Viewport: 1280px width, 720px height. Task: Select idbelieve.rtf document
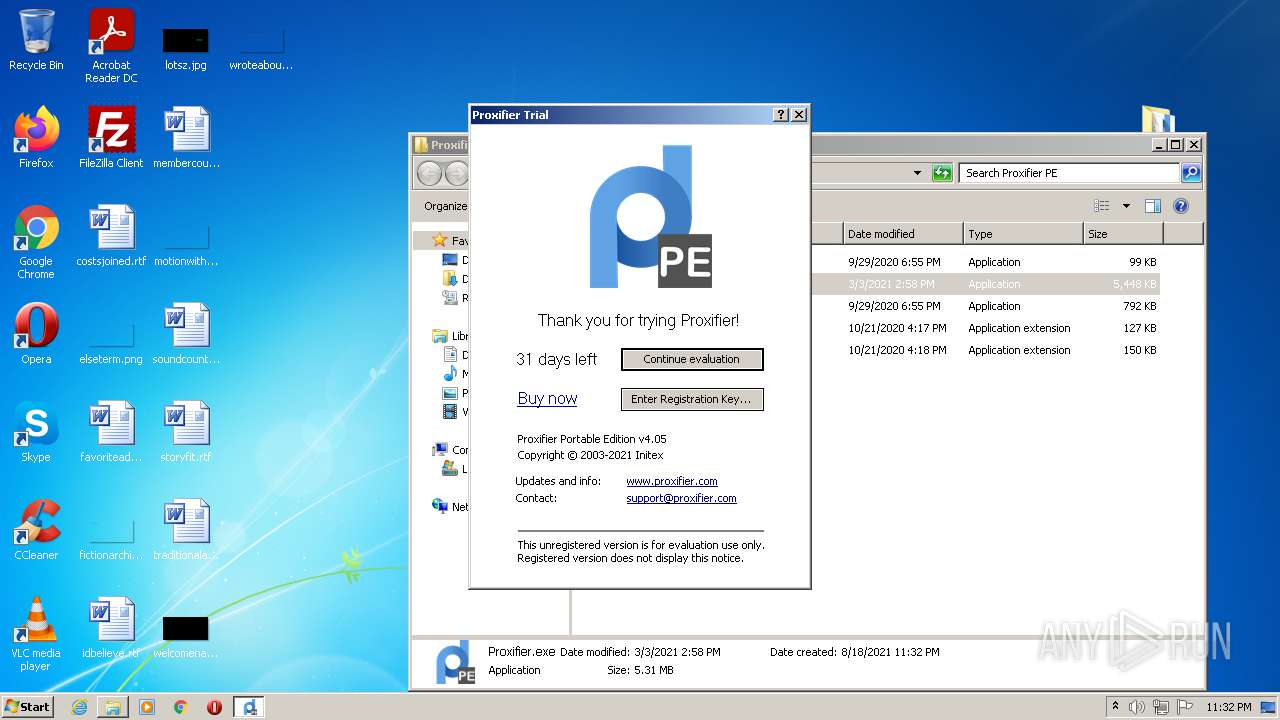point(111,628)
